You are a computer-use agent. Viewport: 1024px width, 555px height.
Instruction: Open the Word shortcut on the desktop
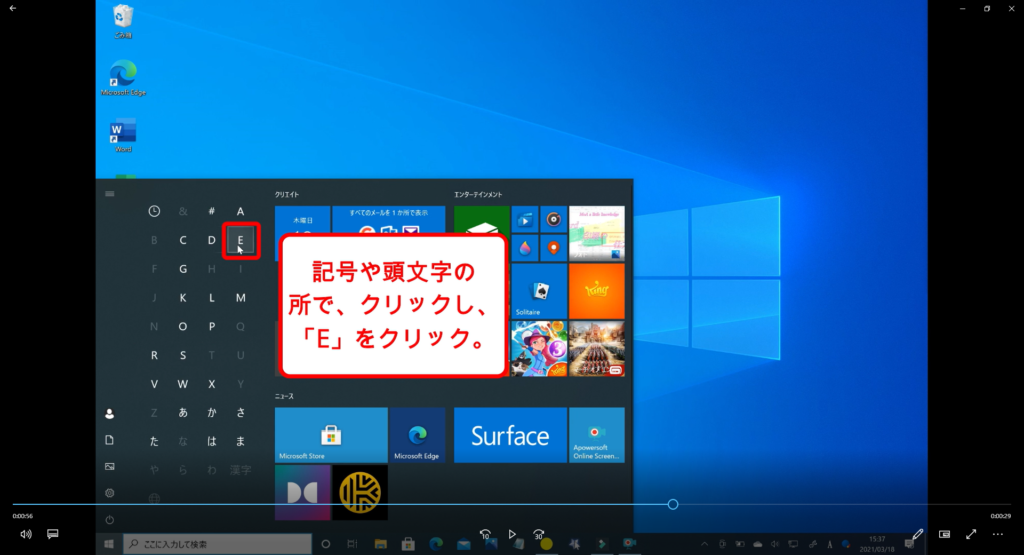coord(123,135)
